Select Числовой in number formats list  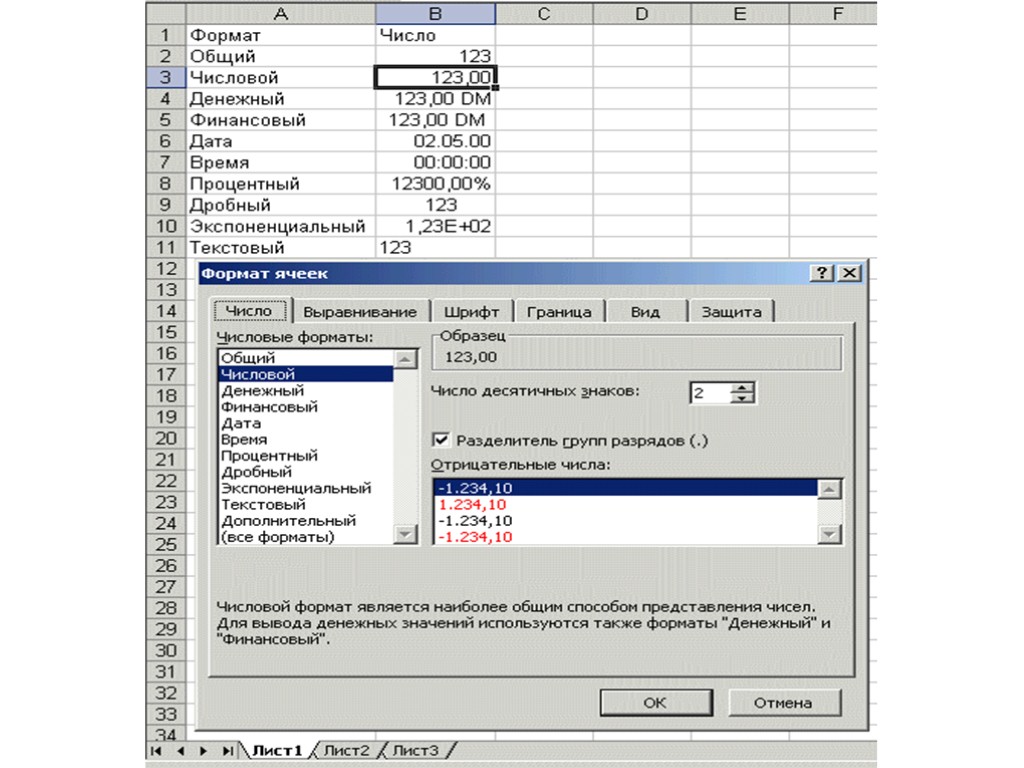[x=306, y=374]
